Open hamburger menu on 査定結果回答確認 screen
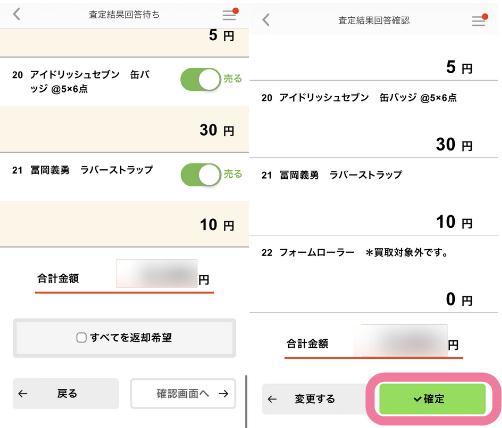Viewport: 502px width, 428px height. pyautogui.click(x=478, y=21)
